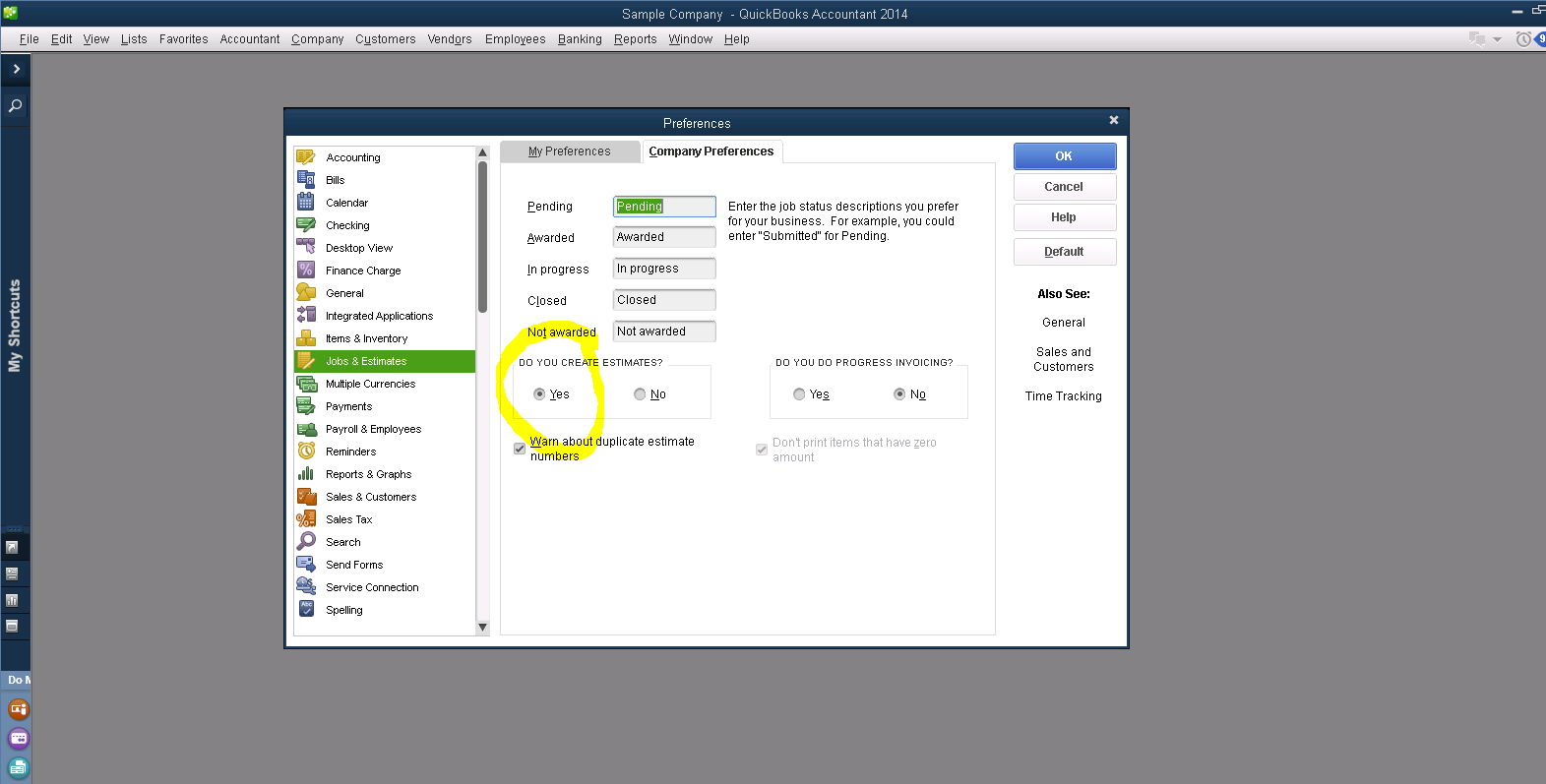Screen dimensions: 1546x784
Task: Click the Closed status text field
Action: (664, 300)
